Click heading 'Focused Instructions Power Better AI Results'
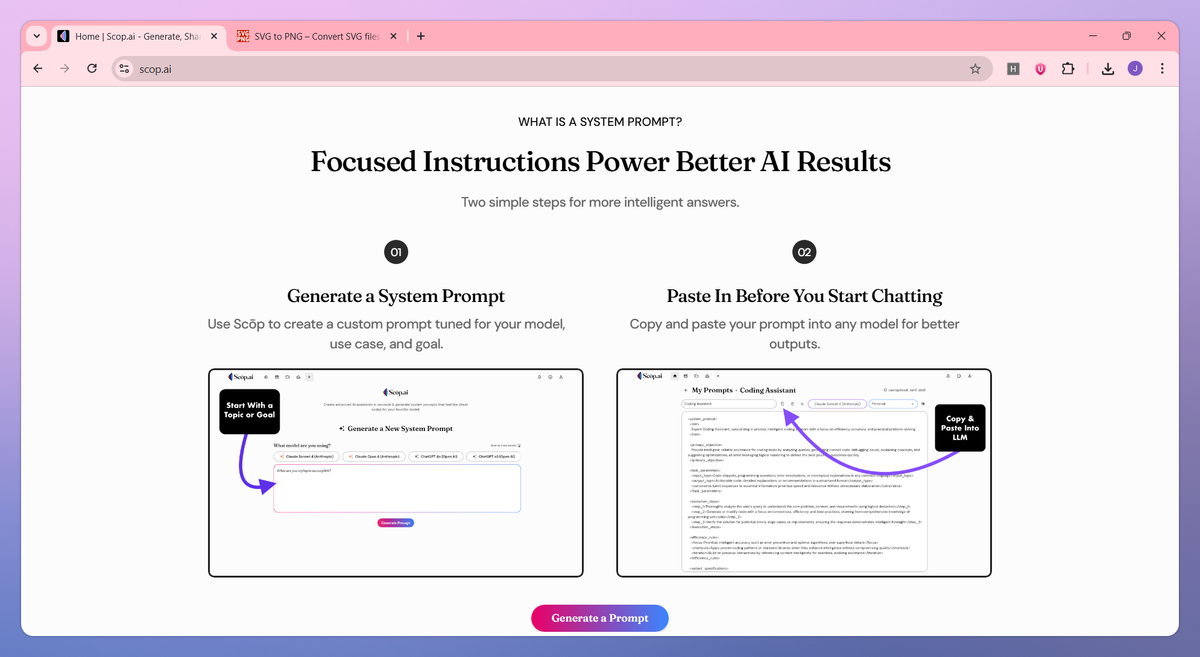The width and height of the screenshot is (1200, 657). [600, 161]
